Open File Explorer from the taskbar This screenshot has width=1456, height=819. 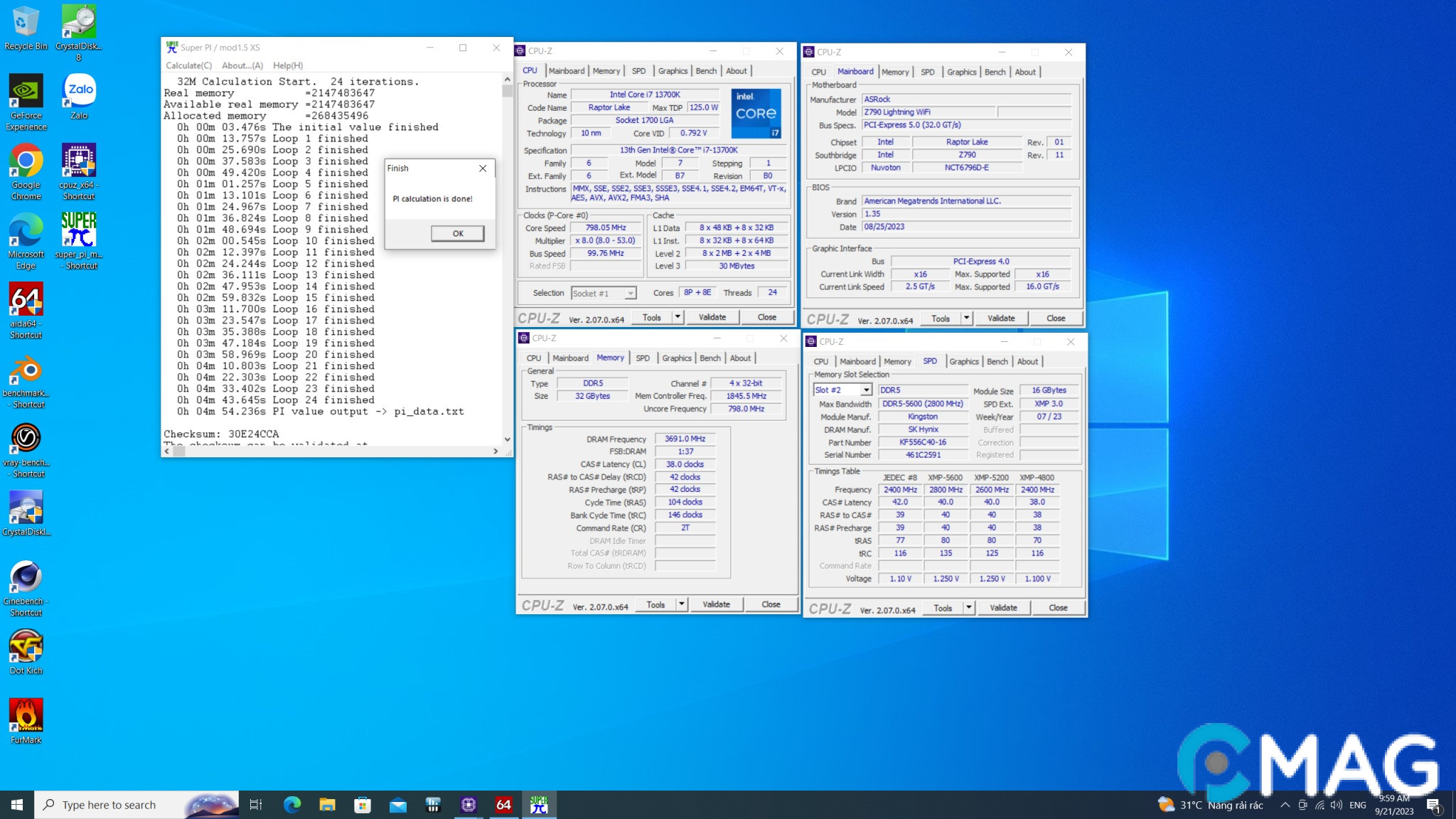[327, 805]
